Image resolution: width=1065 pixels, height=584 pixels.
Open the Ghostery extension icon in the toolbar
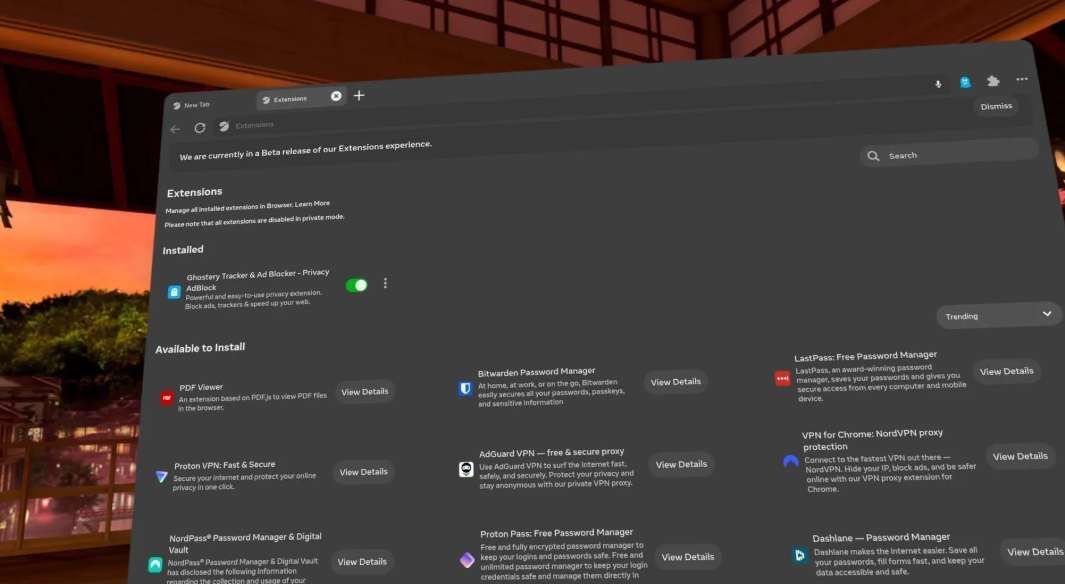965,83
